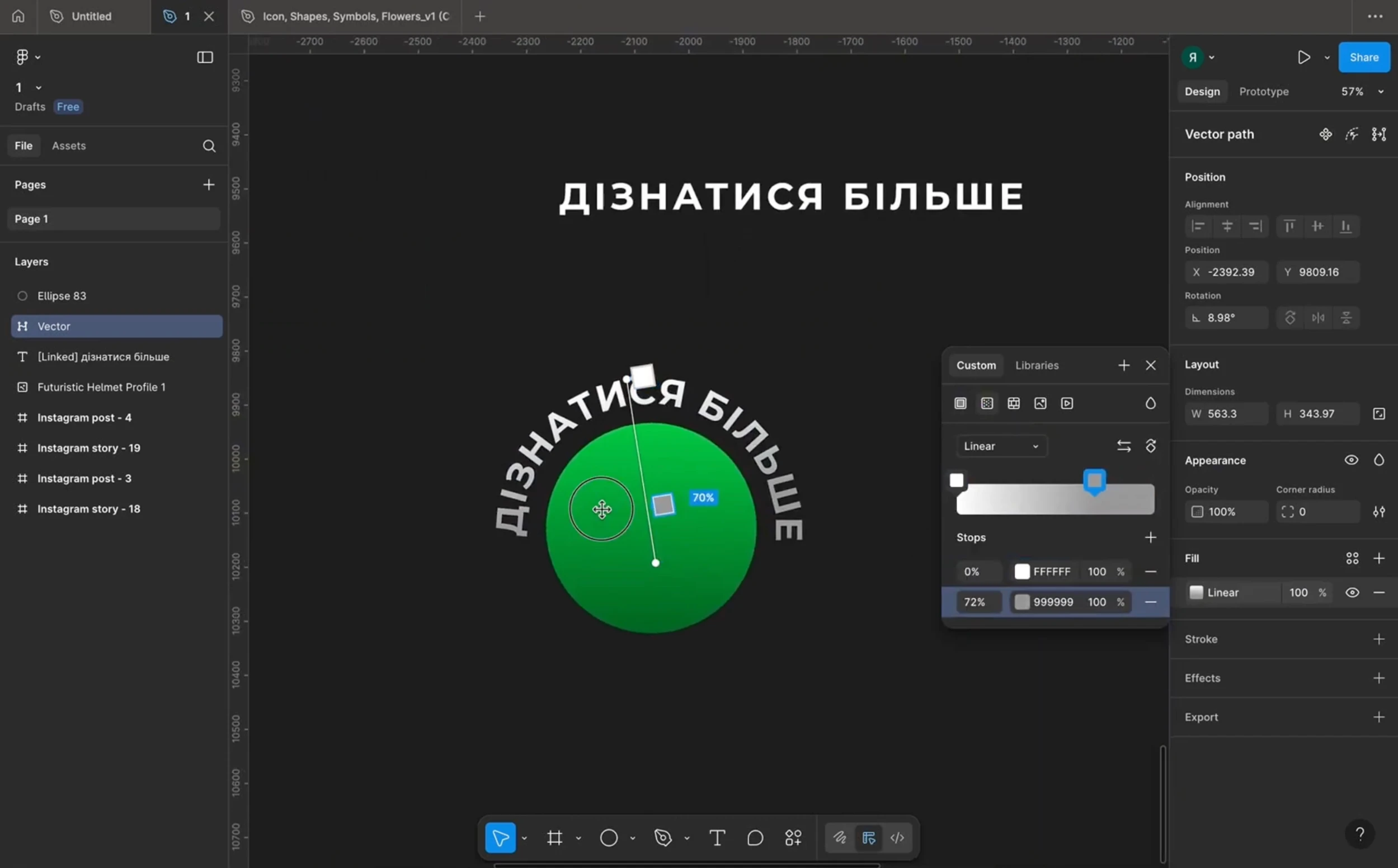Expand Move tool options chevron

(524, 838)
